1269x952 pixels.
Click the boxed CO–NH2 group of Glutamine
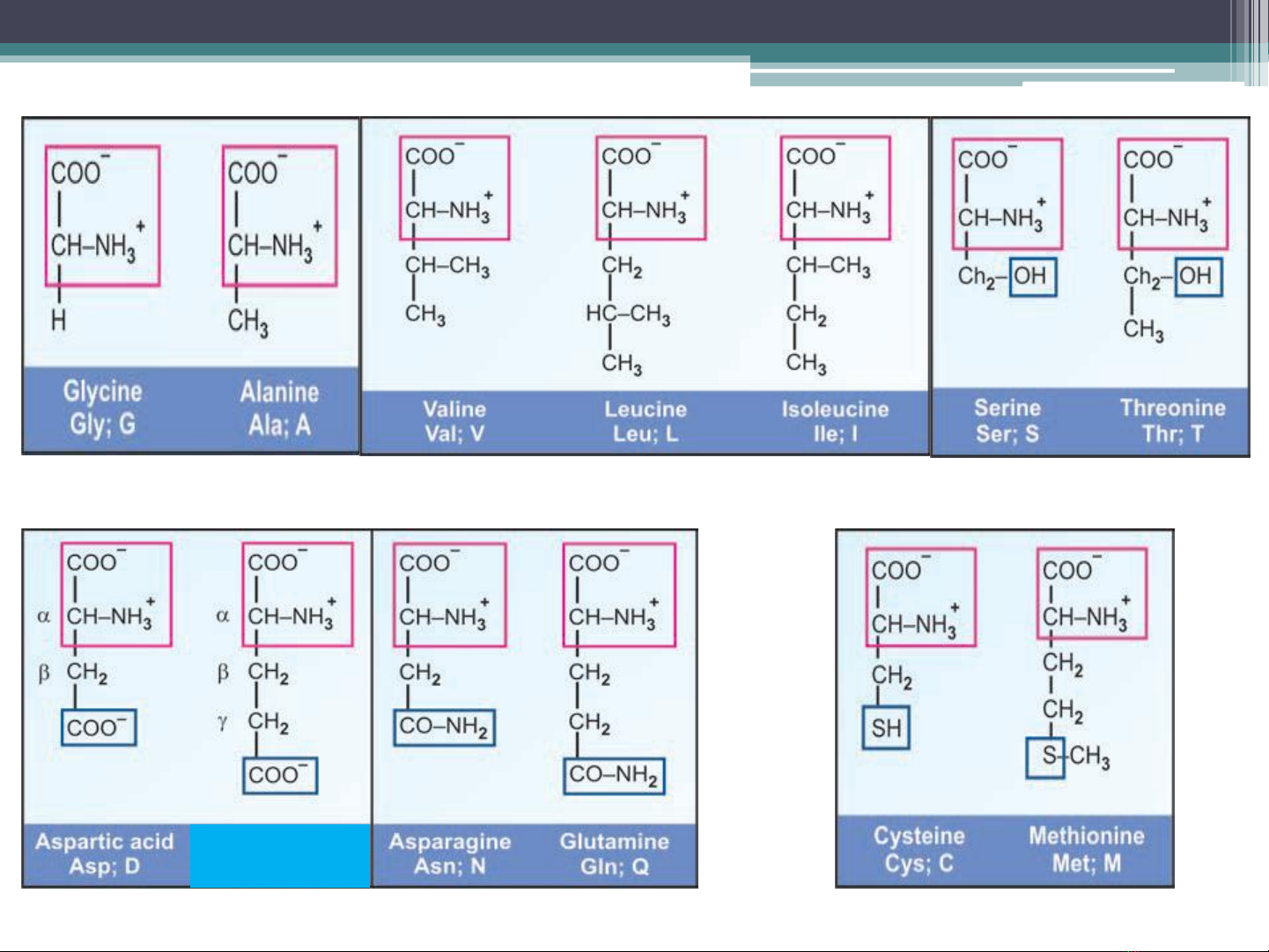tap(614, 775)
